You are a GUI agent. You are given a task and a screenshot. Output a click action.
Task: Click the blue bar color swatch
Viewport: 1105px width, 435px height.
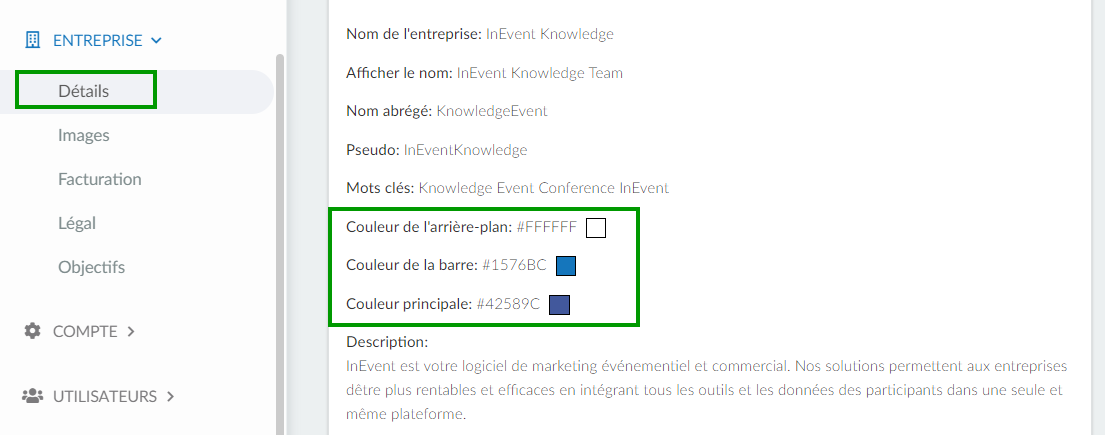[567, 266]
